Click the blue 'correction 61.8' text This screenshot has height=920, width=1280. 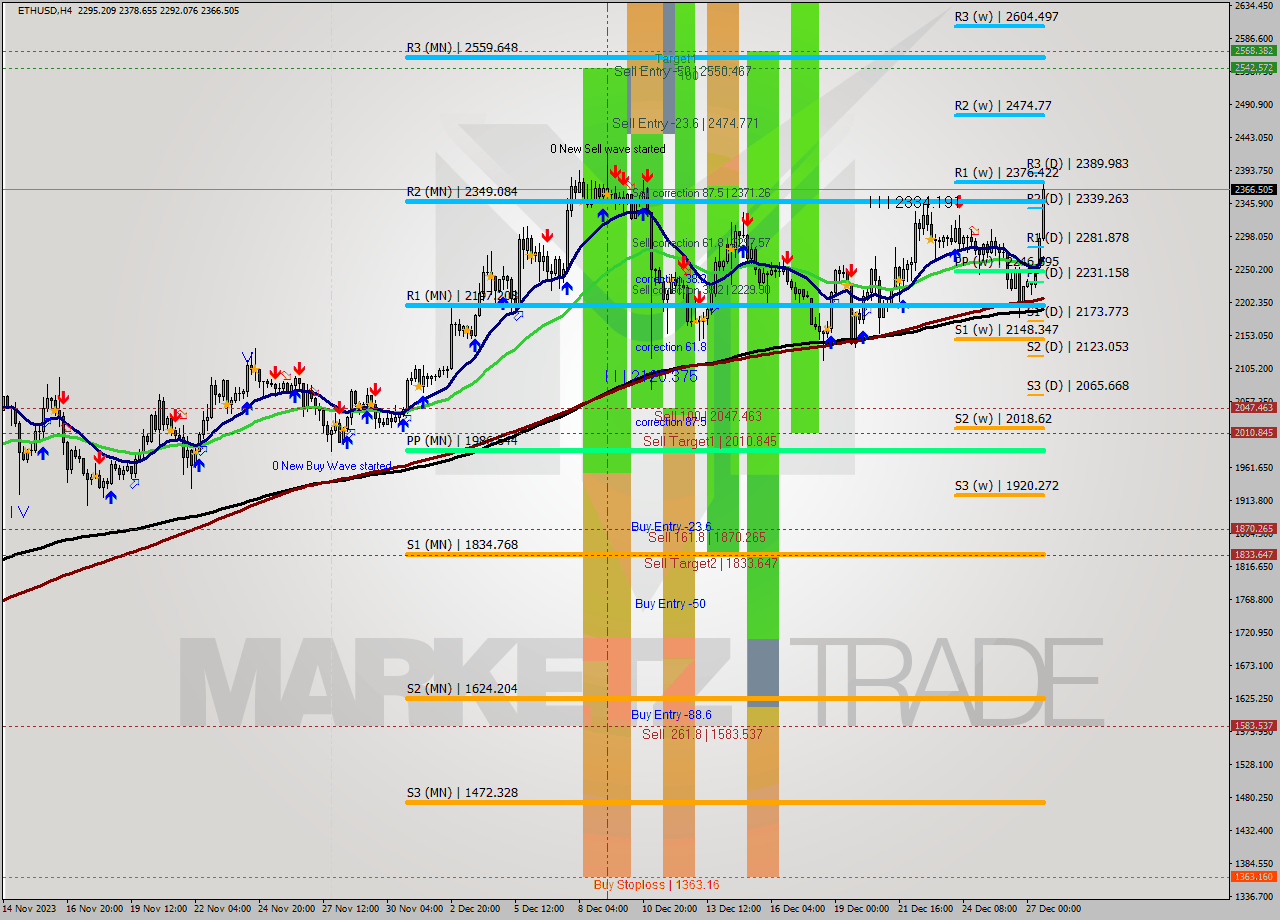point(670,347)
